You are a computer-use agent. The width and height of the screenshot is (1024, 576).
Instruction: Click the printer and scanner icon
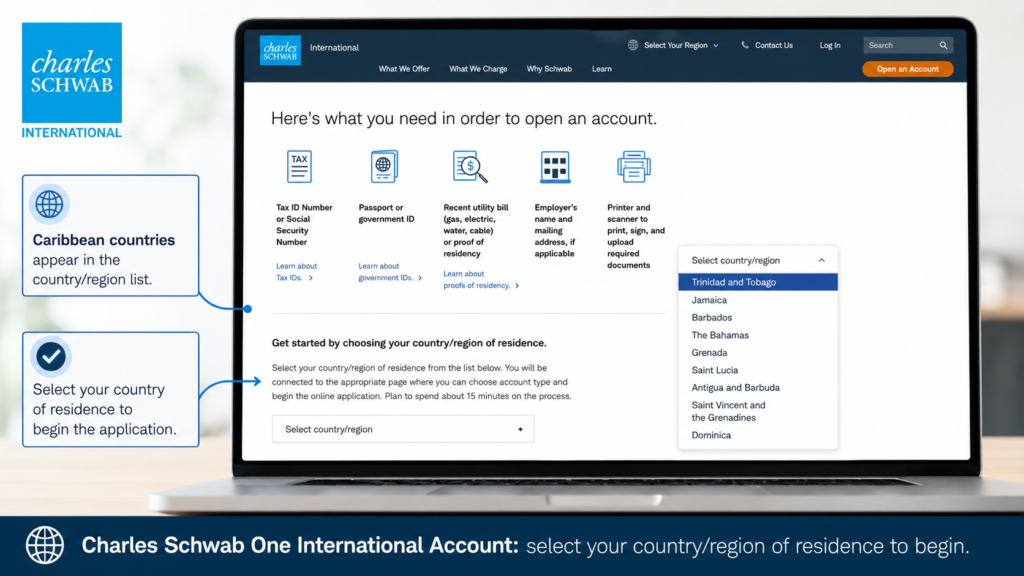point(633,167)
